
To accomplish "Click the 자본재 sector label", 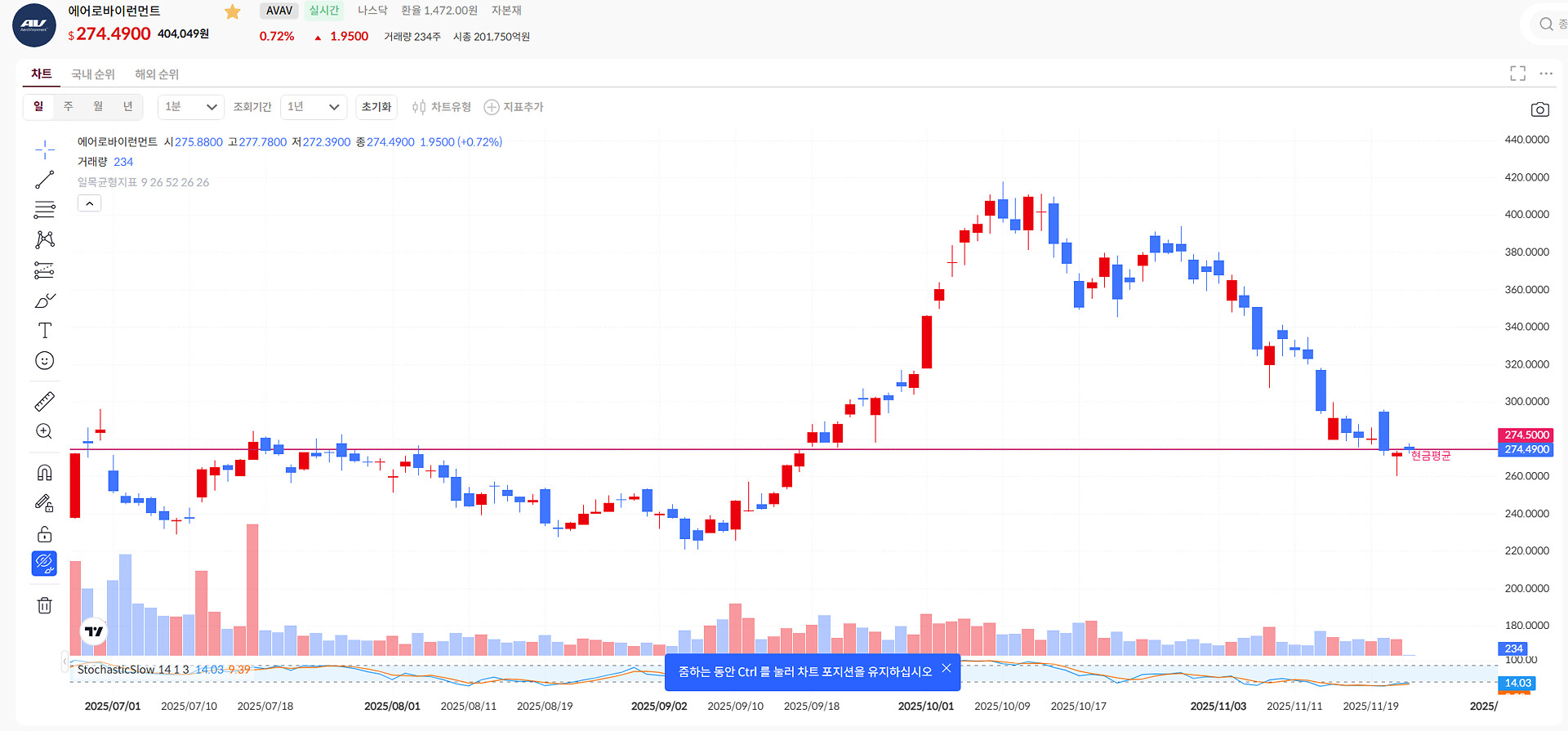I will [506, 11].
